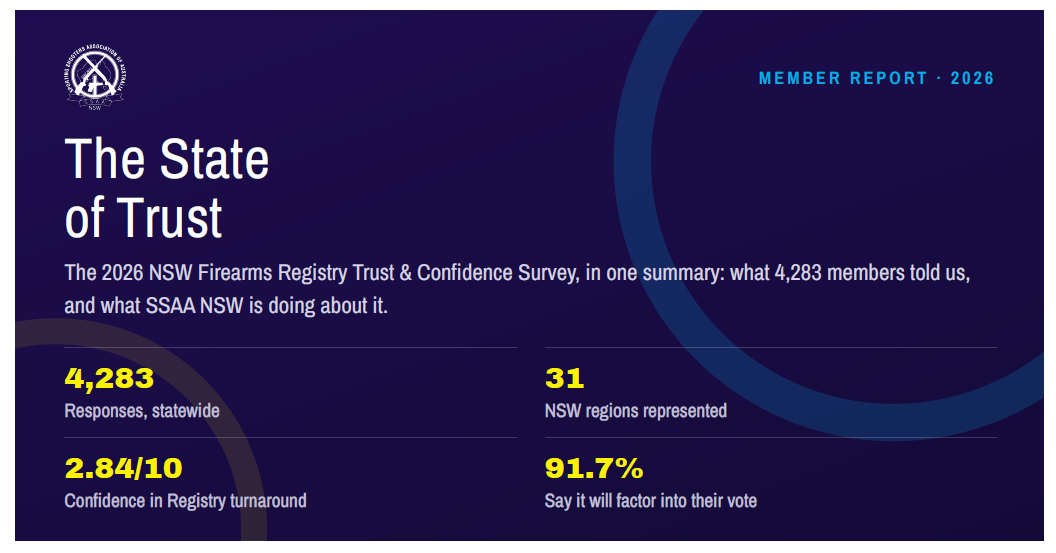
Task: Click the 'Confidence in Registry turnaround' caption
Action: (x=185, y=500)
